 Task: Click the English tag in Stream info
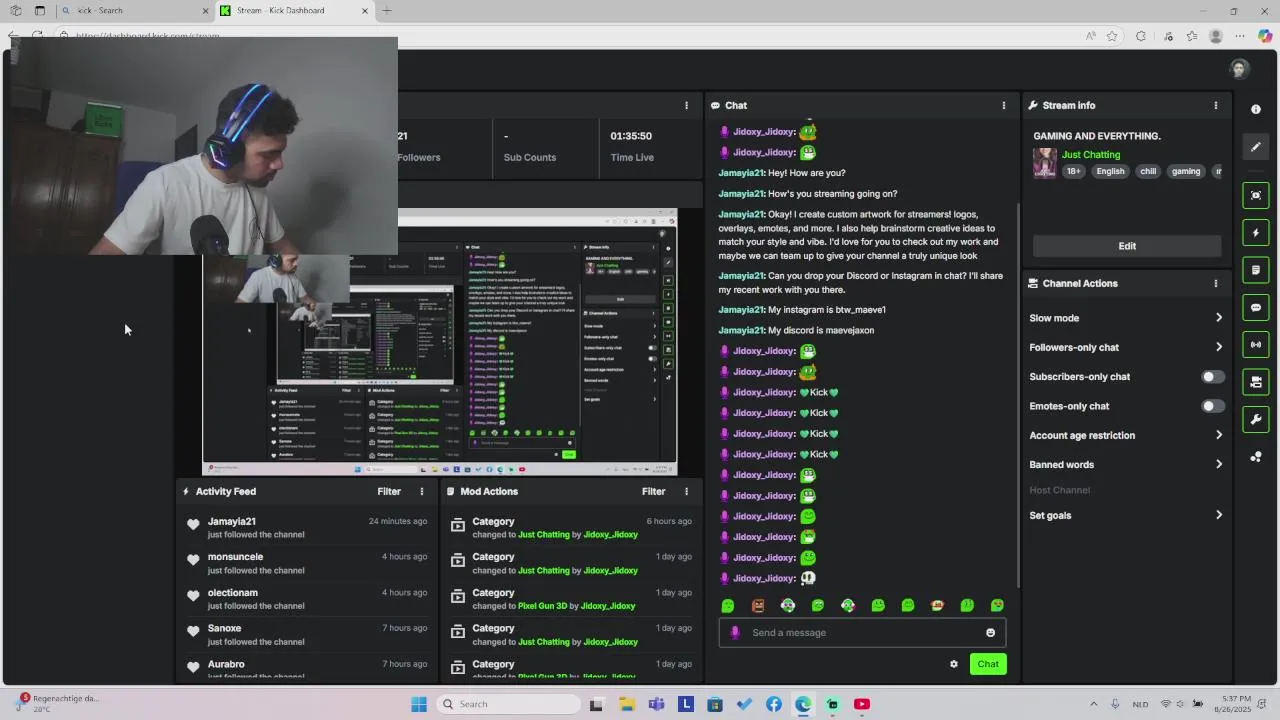1110,171
